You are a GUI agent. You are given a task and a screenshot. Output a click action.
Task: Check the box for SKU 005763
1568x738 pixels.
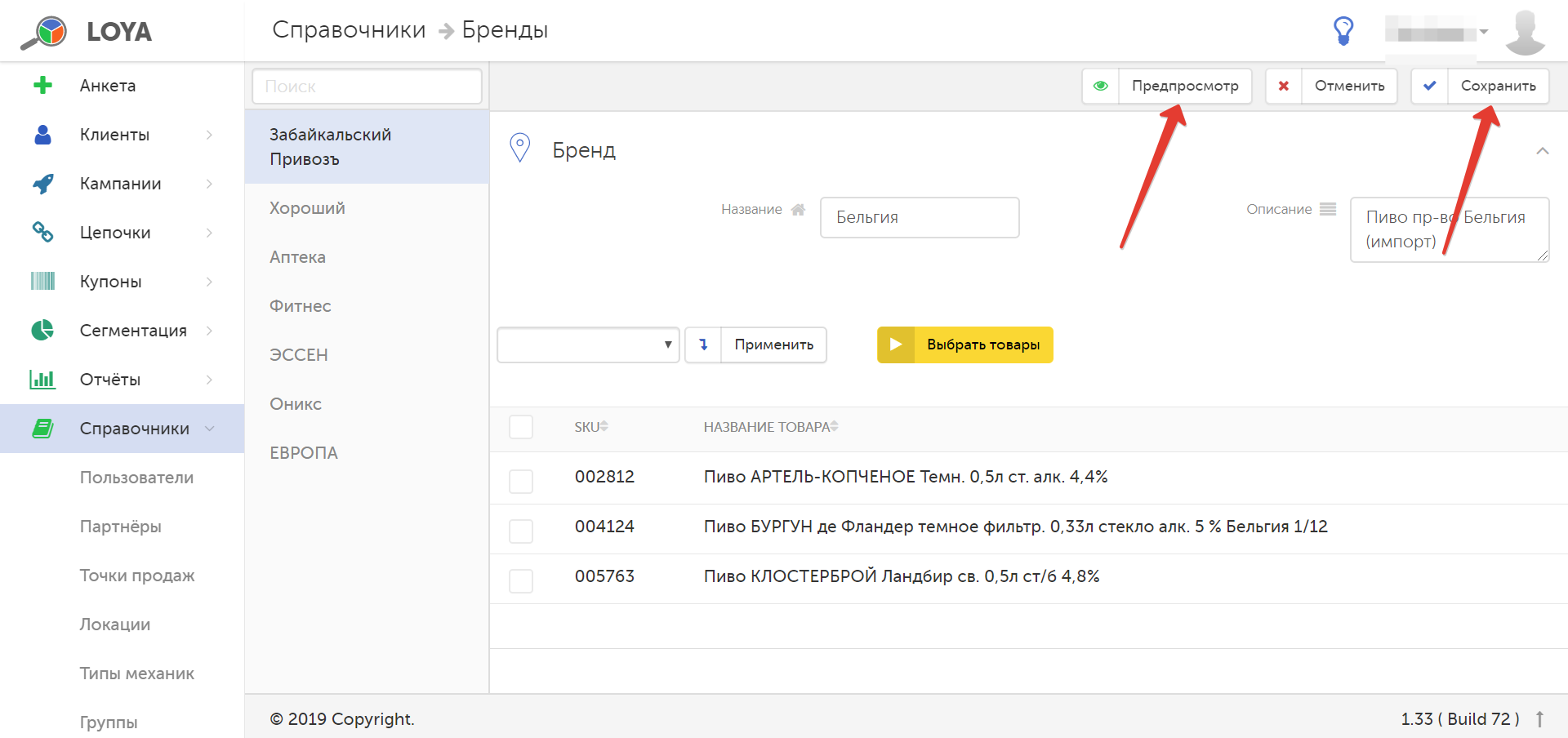[x=521, y=581]
